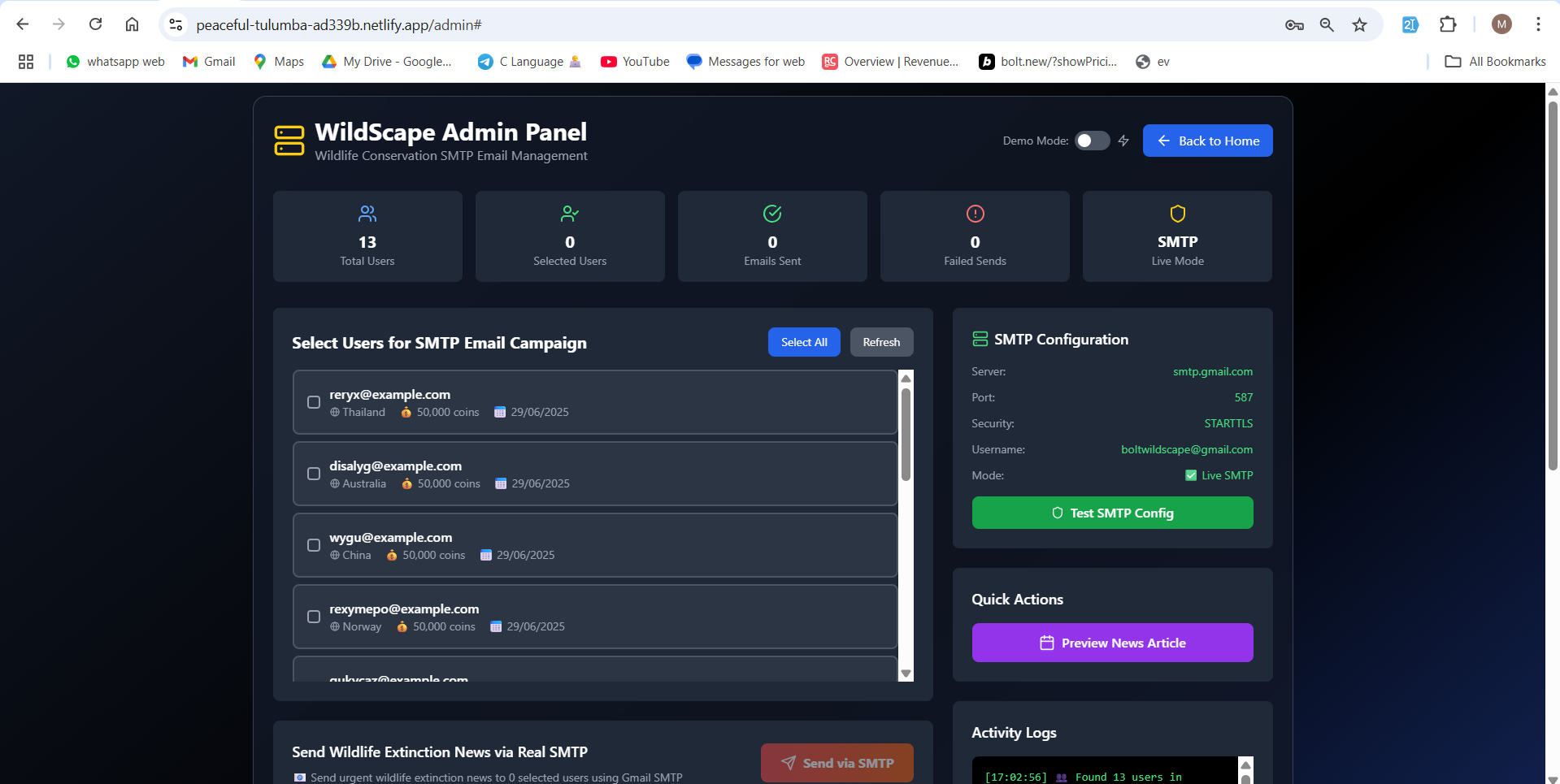Click the Selected Users person-check icon

pyautogui.click(x=570, y=214)
